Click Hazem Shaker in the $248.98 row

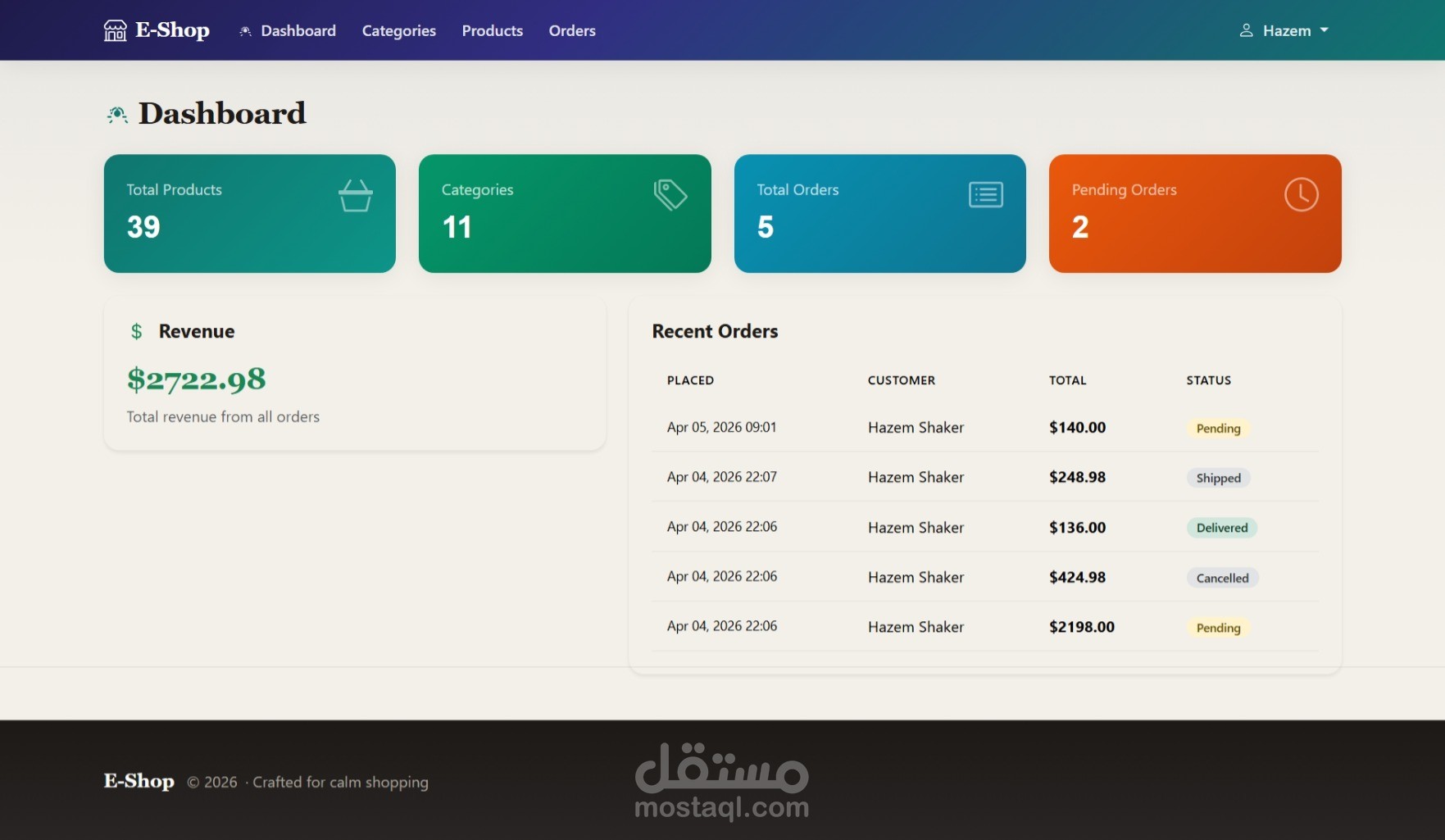(x=916, y=477)
